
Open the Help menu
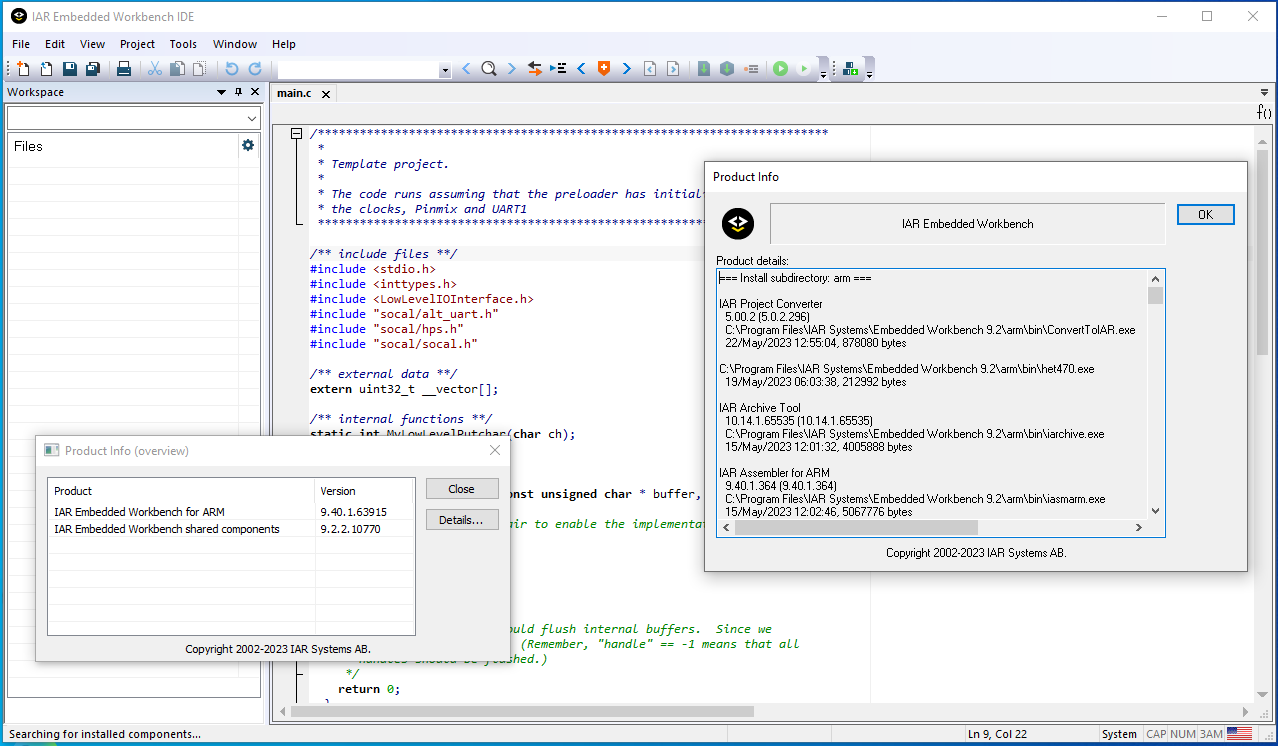tap(284, 44)
